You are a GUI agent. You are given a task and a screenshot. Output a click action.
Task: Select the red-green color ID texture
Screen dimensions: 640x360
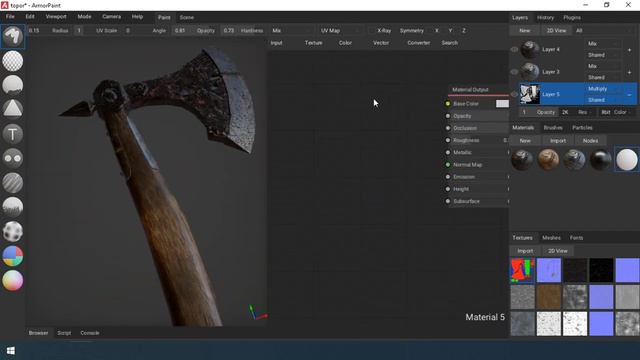(x=522, y=270)
